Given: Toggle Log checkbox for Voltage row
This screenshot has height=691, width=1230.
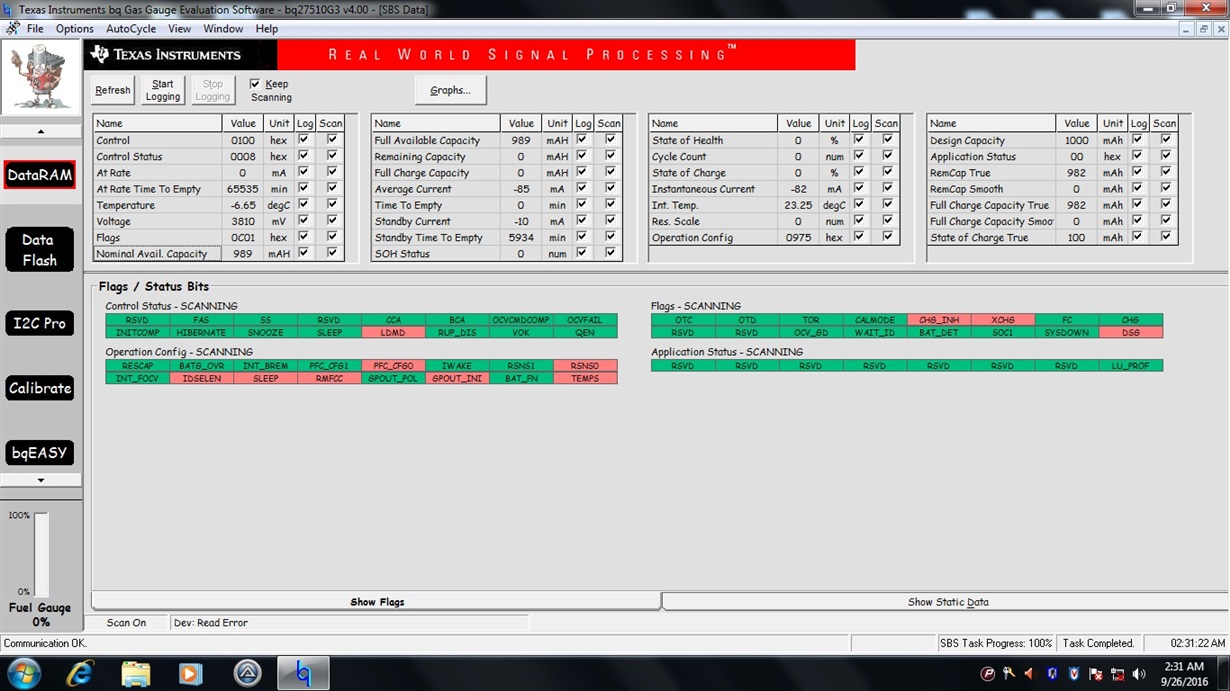Looking at the screenshot, I should pyautogui.click(x=304, y=221).
